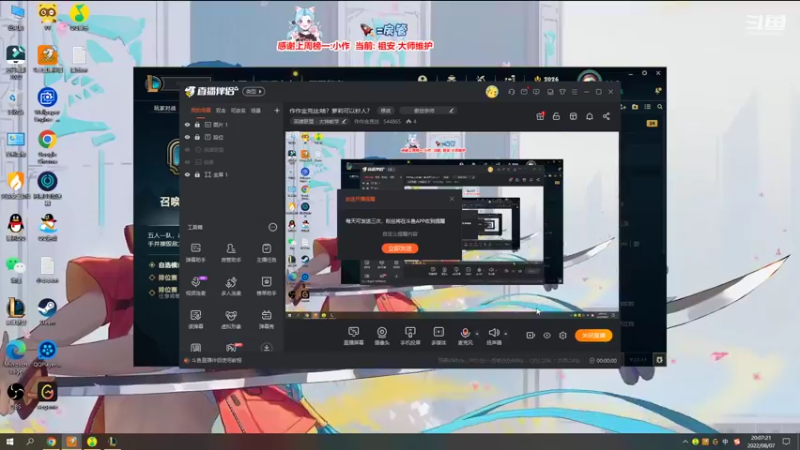Open the headset customer service icon
800x450 pixels.
click(511, 92)
